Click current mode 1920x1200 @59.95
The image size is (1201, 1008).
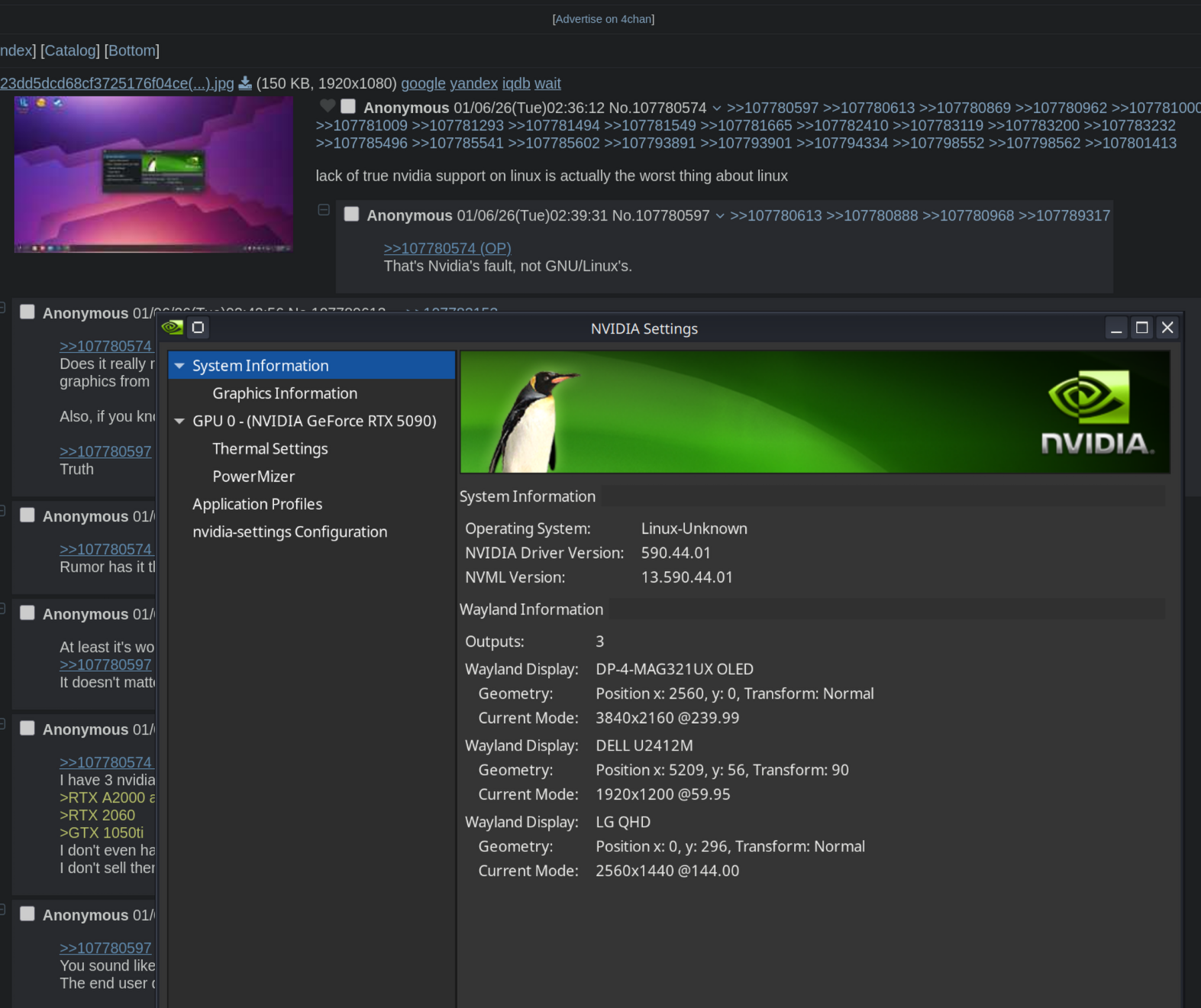(663, 794)
